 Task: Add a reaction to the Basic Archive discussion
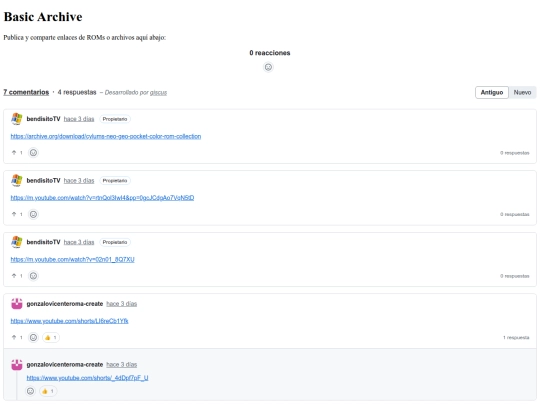point(268,67)
